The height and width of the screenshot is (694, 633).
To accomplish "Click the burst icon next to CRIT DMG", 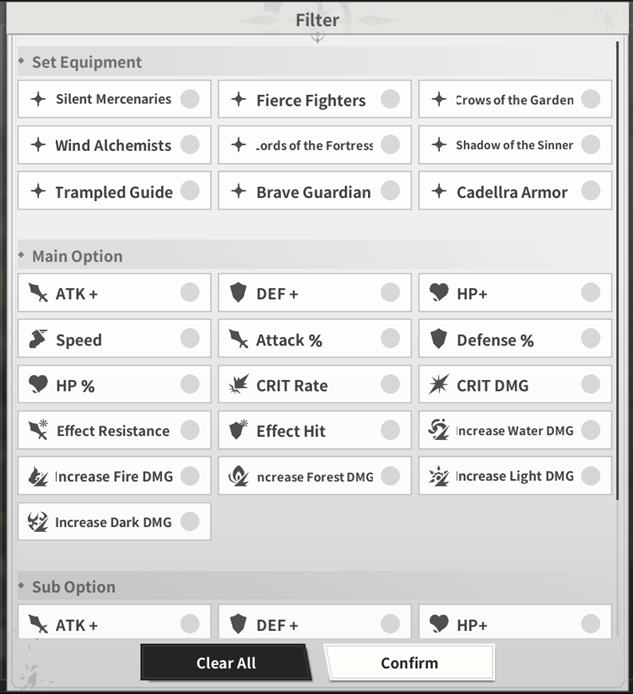I will coord(439,384).
